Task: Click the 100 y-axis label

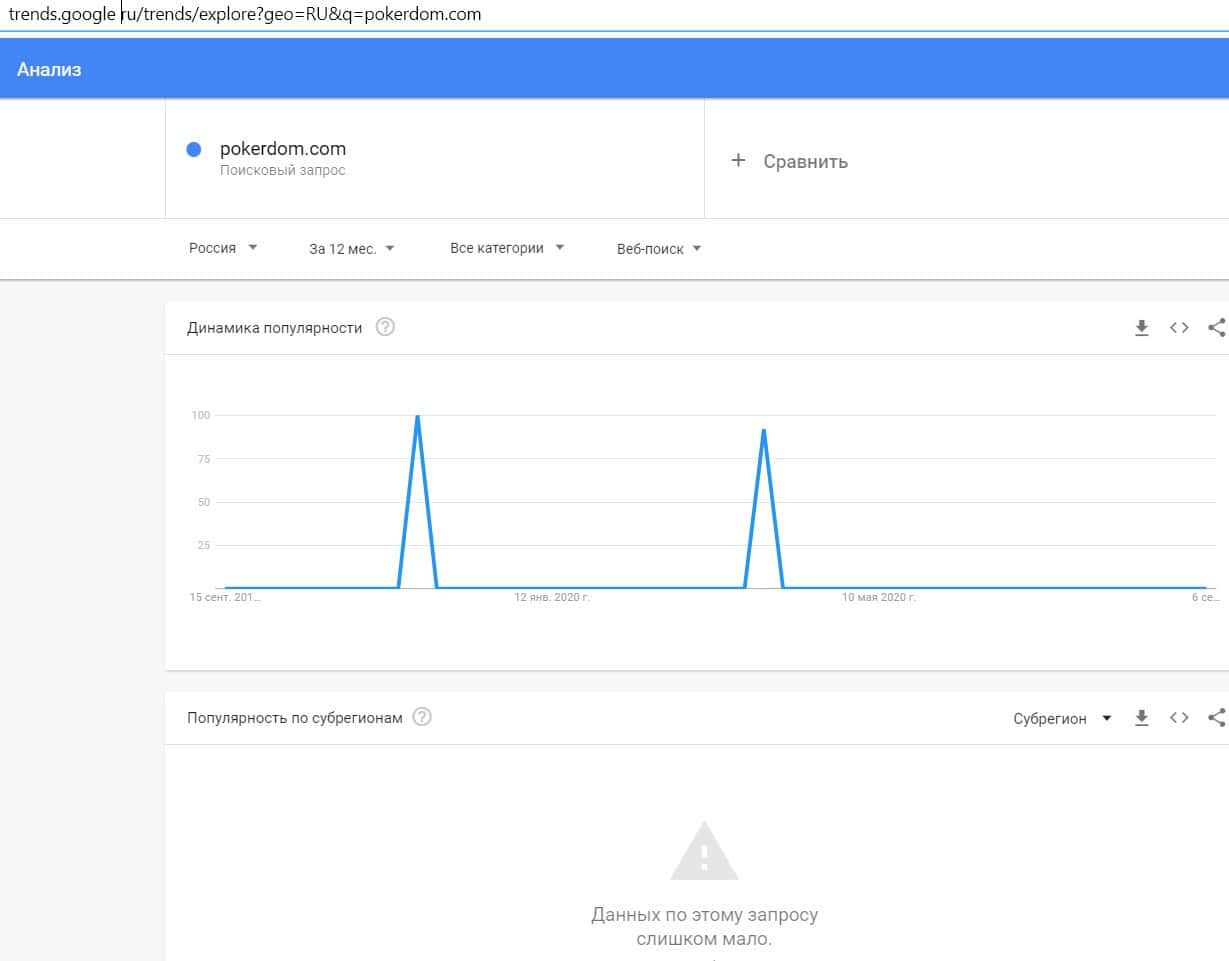Action: tap(201, 415)
